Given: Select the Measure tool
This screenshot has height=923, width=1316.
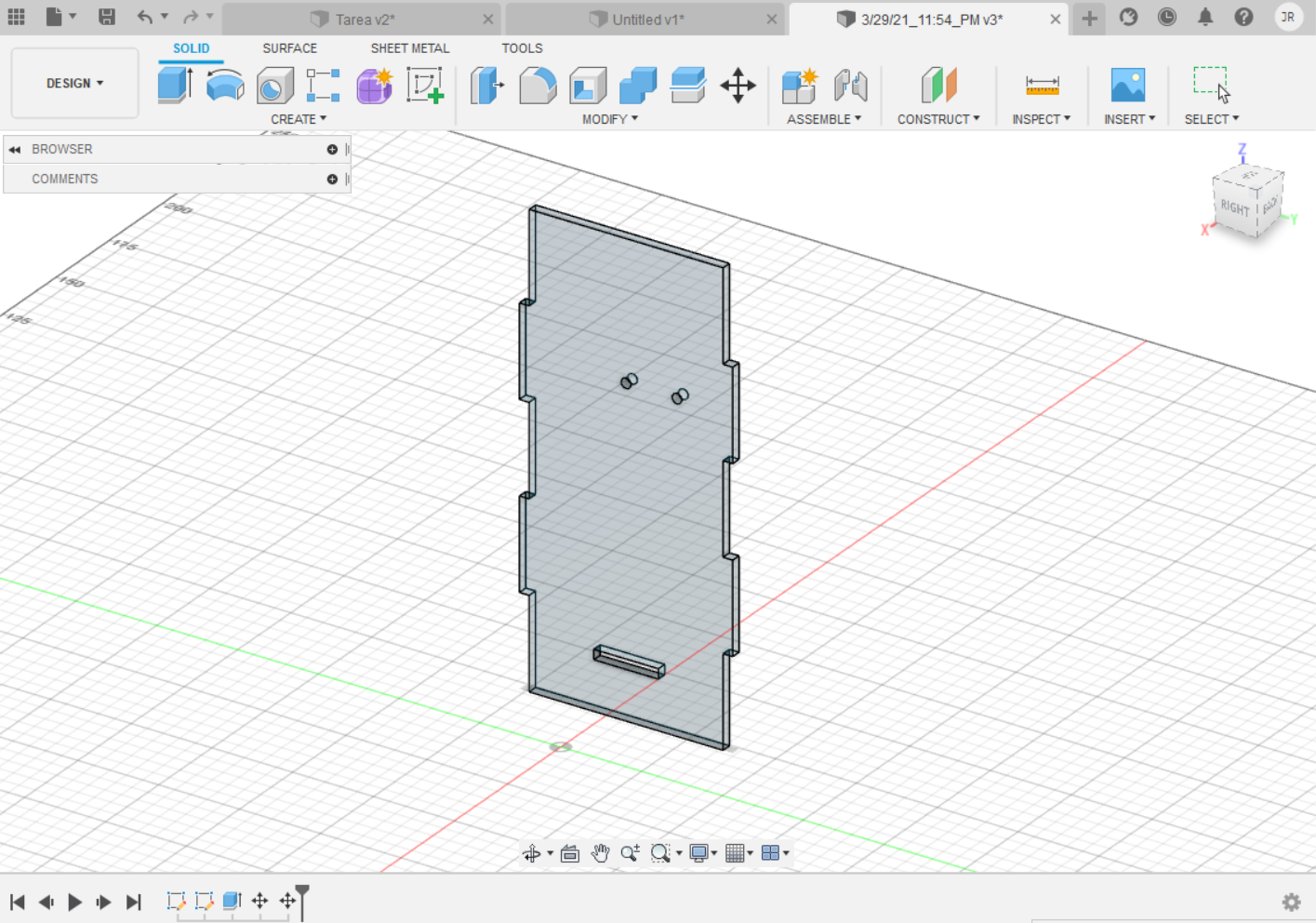Looking at the screenshot, I should (x=1043, y=85).
